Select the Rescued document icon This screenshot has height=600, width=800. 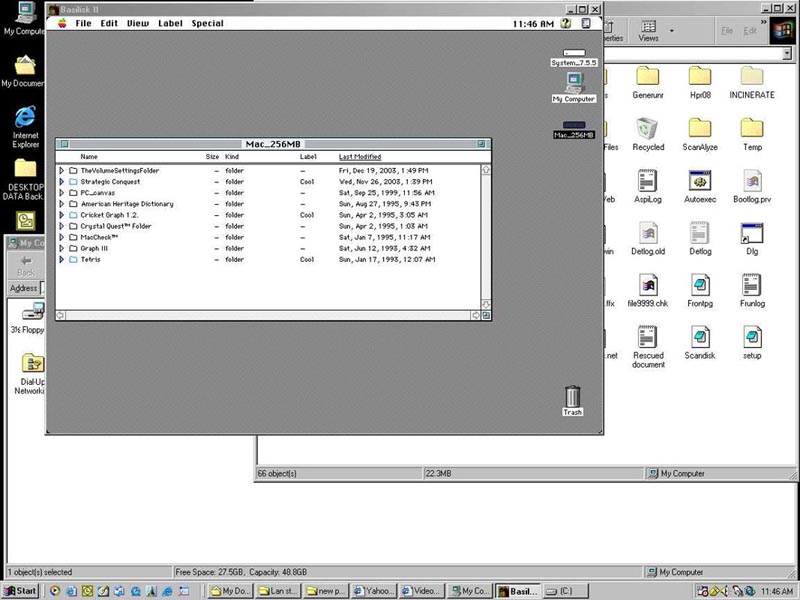click(x=648, y=347)
